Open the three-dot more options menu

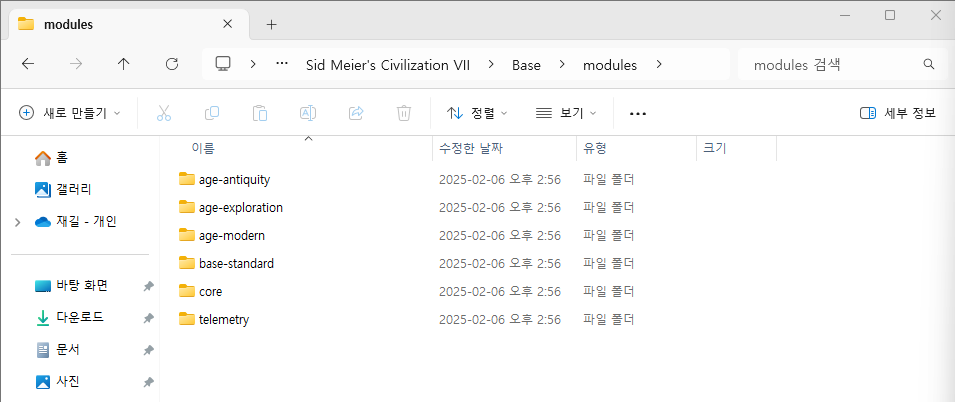pos(638,113)
